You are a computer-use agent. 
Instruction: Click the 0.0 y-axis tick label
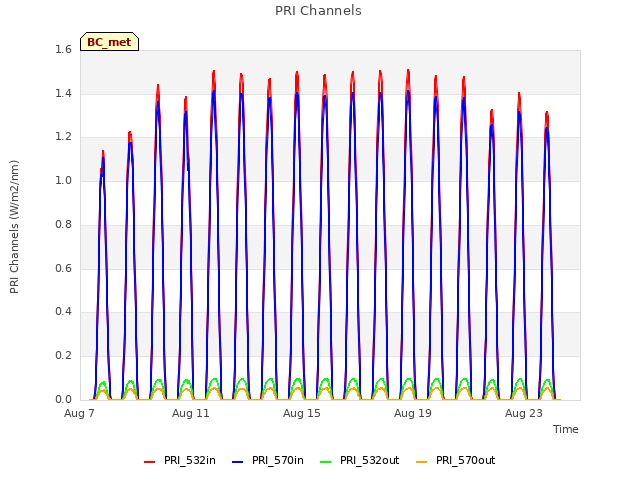[x=63, y=399]
